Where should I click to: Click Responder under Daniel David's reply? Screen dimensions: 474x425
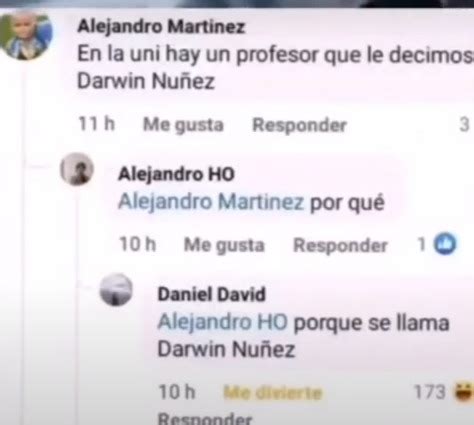click(205, 418)
